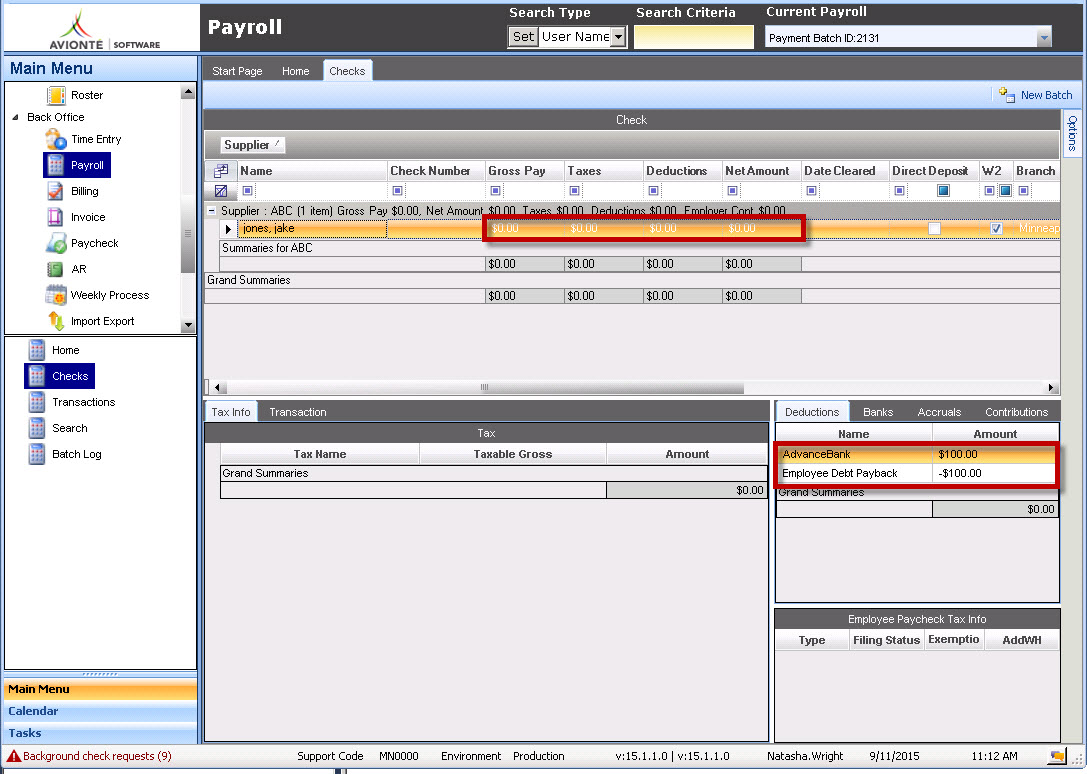
Task: Toggle W2 checkbox for jones, jake
Action: 996,228
